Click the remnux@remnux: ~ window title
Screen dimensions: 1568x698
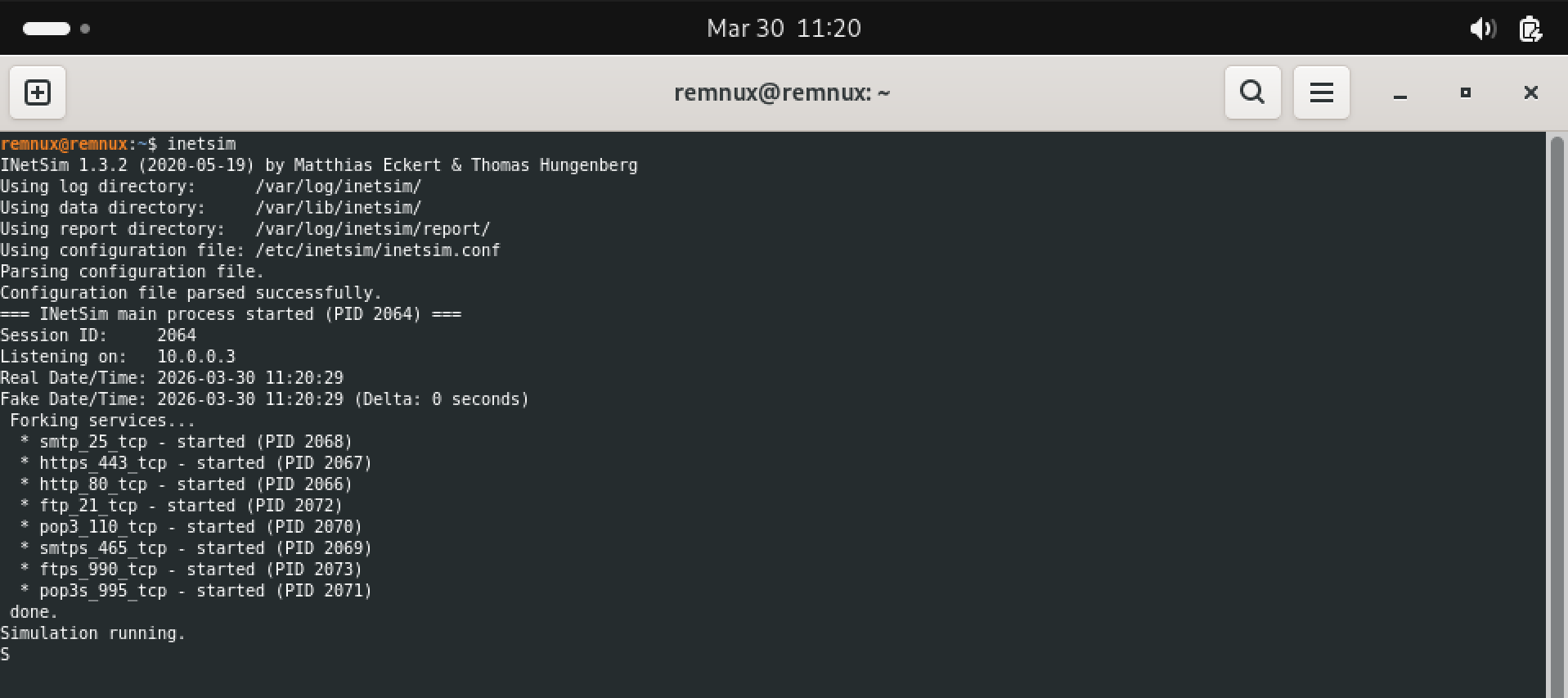click(x=782, y=92)
